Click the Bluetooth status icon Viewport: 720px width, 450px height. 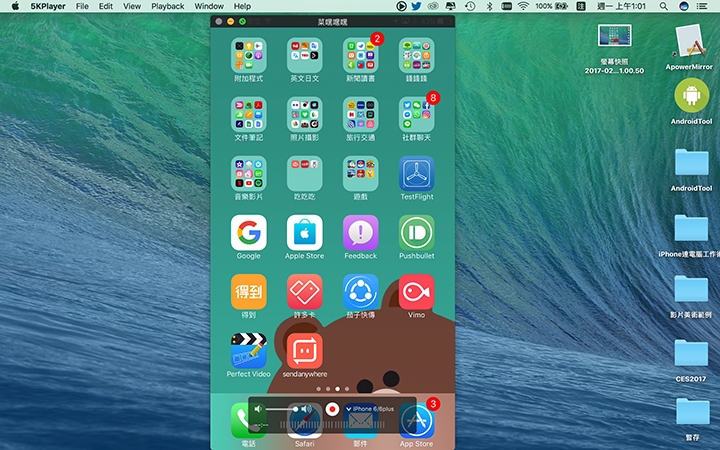[489, 6]
